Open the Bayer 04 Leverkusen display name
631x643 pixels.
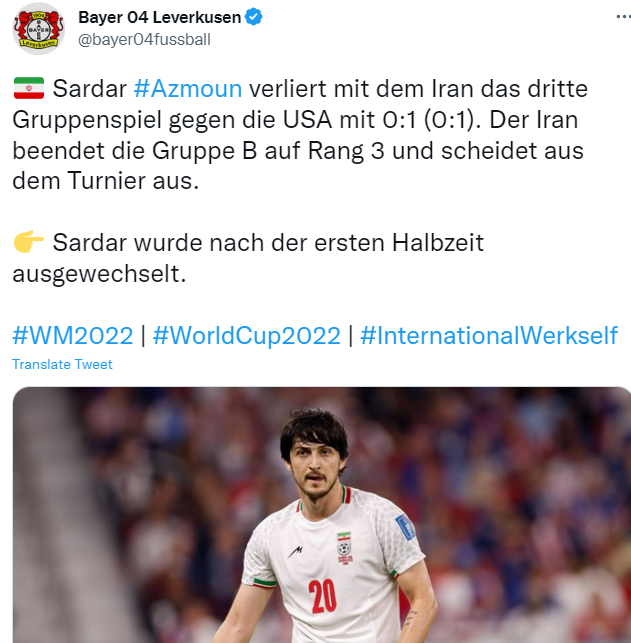click(159, 17)
